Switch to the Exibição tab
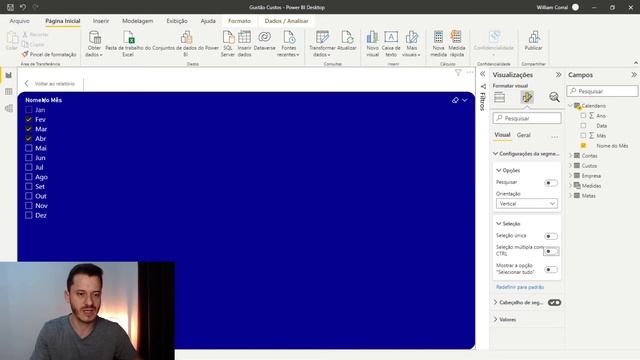The image size is (640, 360). [177, 21]
